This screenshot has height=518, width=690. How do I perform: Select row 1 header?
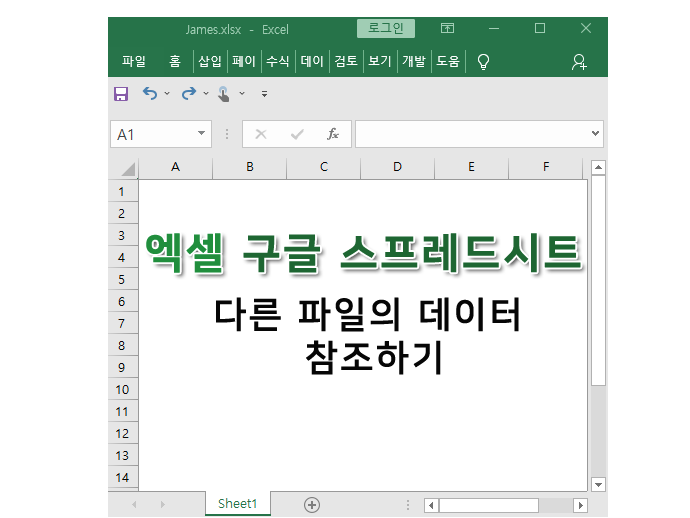tap(122, 191)
